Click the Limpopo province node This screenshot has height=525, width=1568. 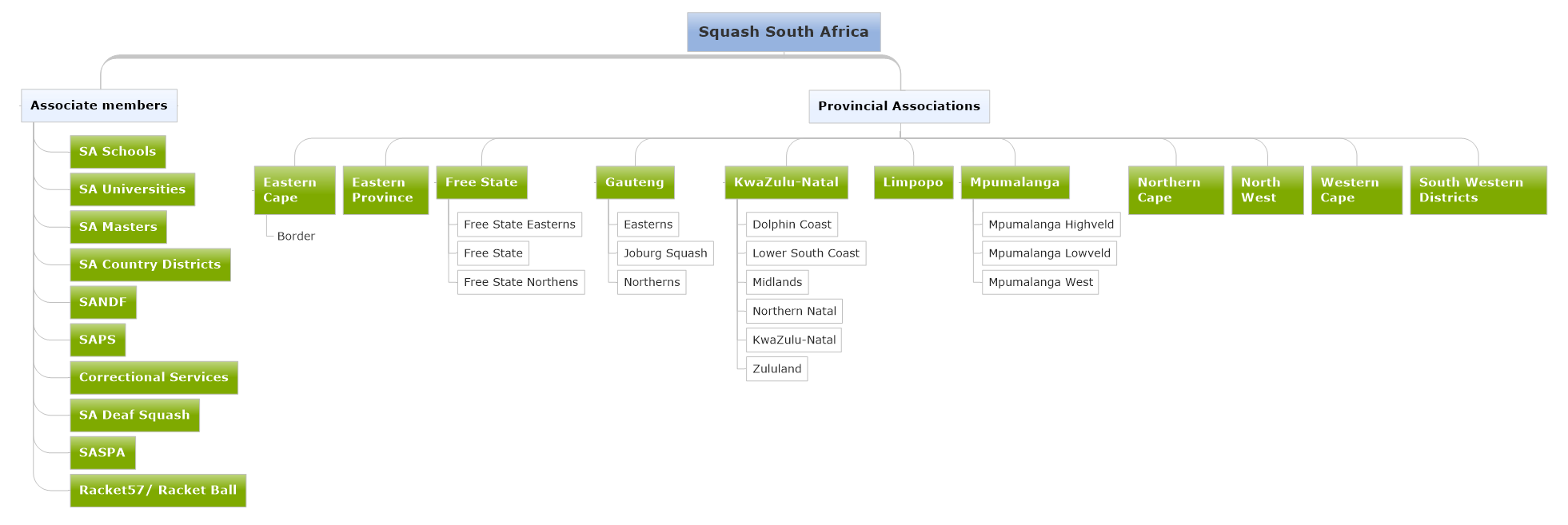click(913, 182)
